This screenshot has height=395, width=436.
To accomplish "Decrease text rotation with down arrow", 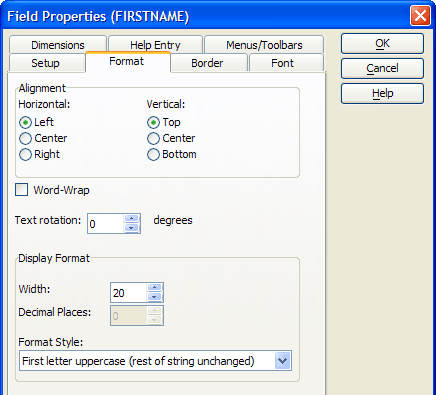I will (132, 228).
